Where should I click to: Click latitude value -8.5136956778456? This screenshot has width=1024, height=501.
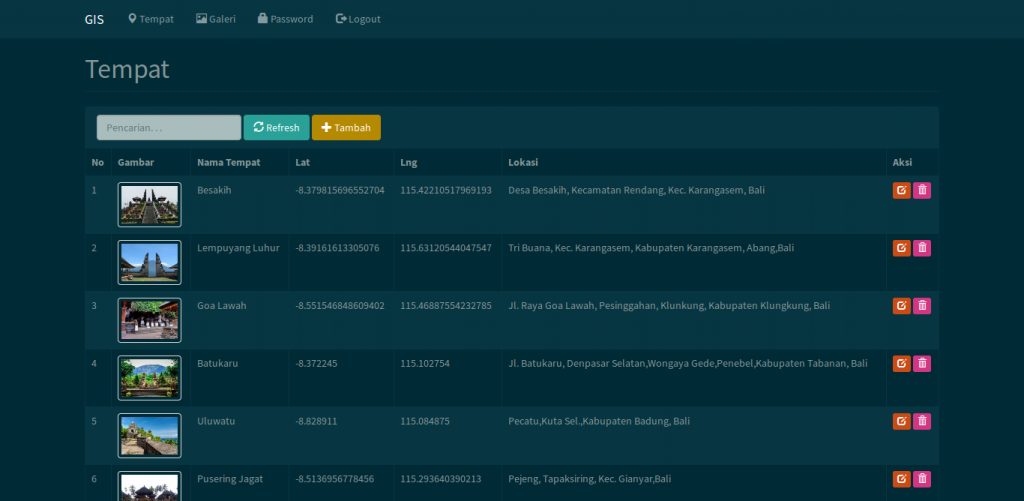coord(334,479)
